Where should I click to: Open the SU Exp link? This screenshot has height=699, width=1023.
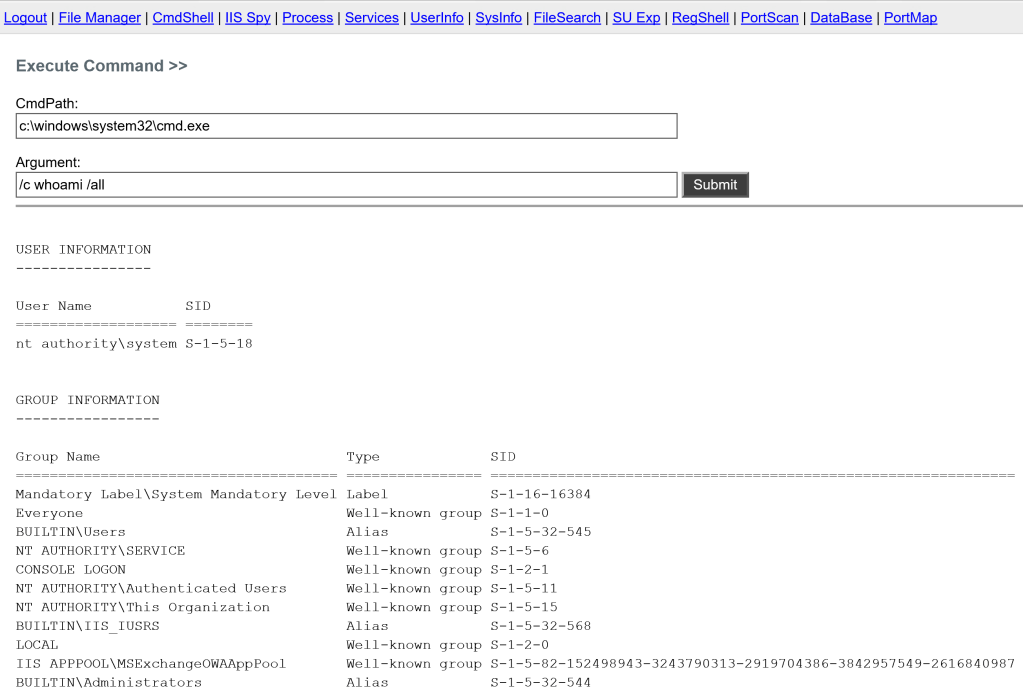636,18
